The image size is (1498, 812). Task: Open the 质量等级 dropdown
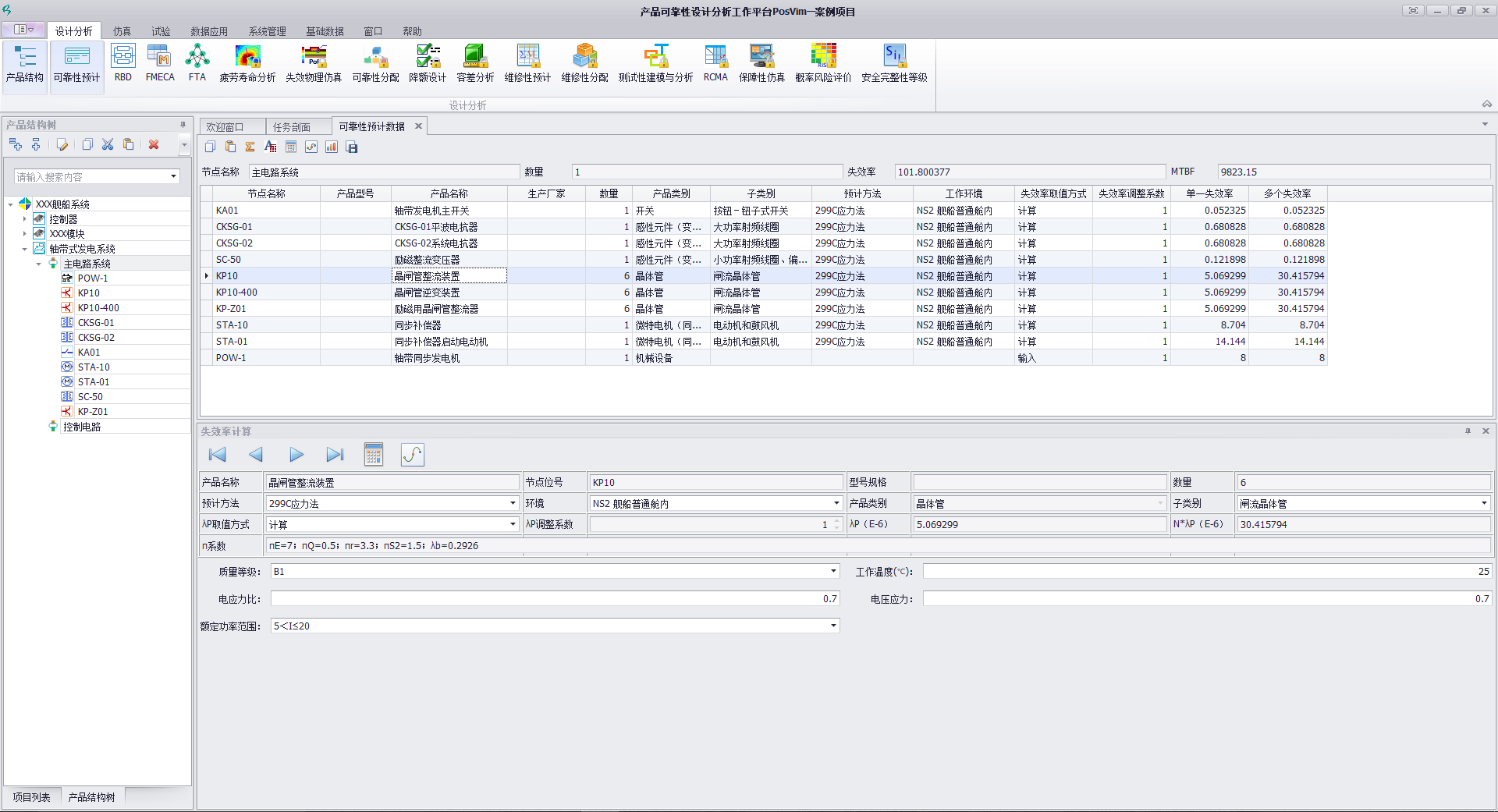click(833, 572)
